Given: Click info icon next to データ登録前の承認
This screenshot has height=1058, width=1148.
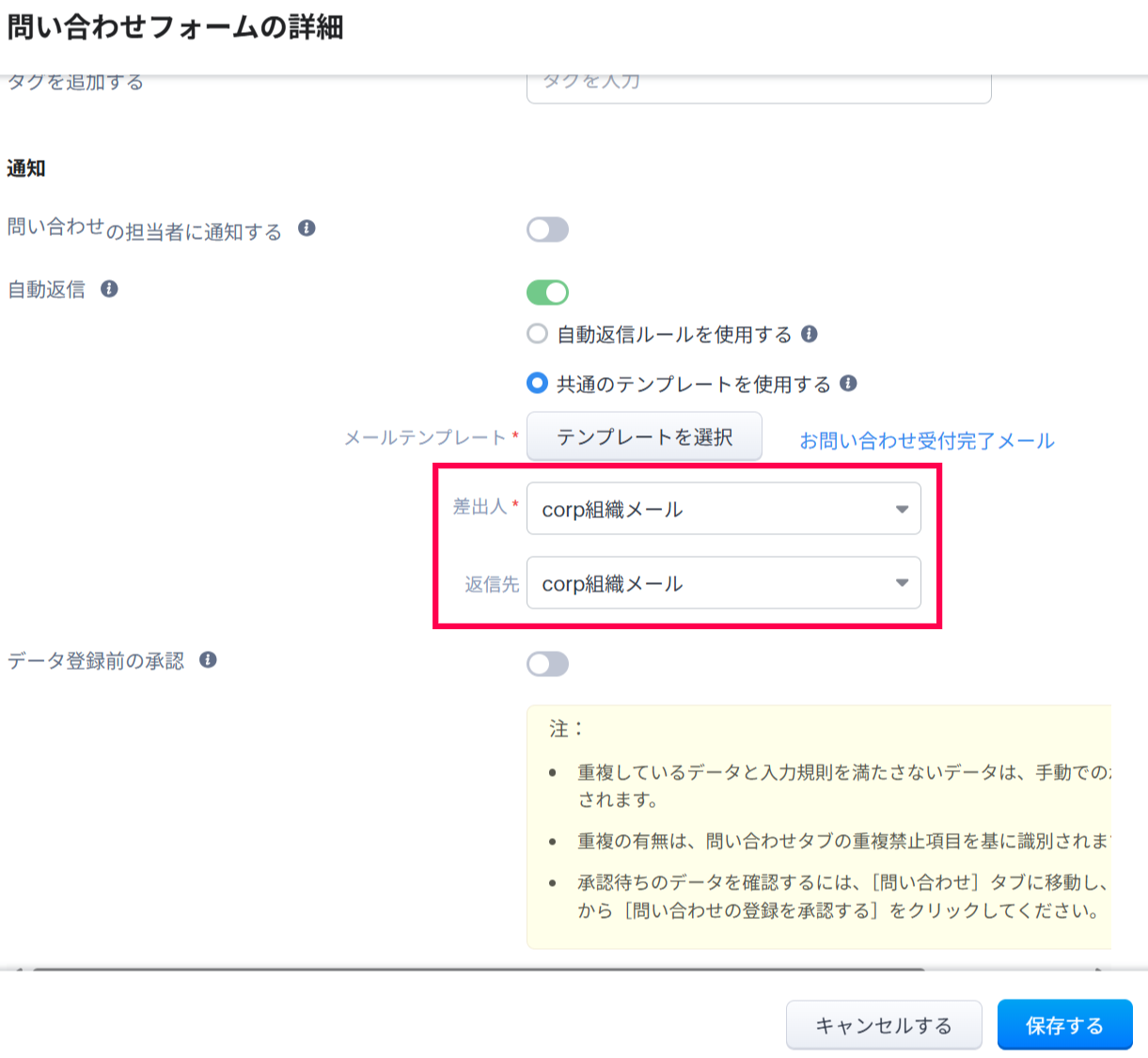Looking at the screenshot, I should click(x=208, y=660).
